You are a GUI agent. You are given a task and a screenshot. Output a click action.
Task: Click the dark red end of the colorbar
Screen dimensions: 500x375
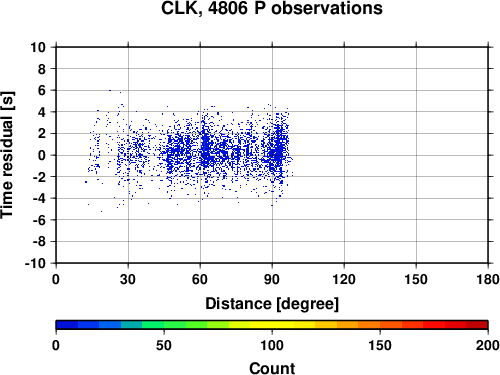(x=477, y=325)
